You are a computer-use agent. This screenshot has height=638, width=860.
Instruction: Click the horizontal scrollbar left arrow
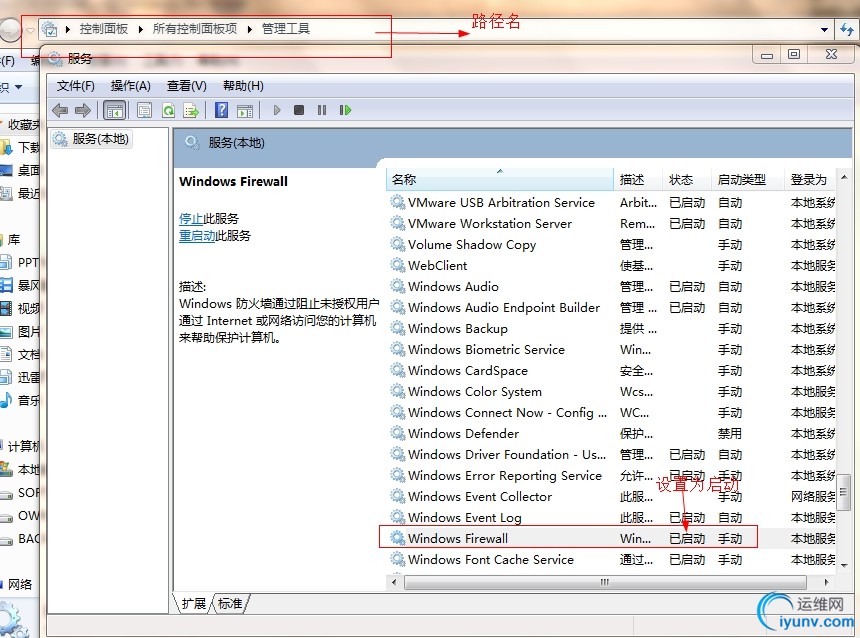(x=394, y=582)
